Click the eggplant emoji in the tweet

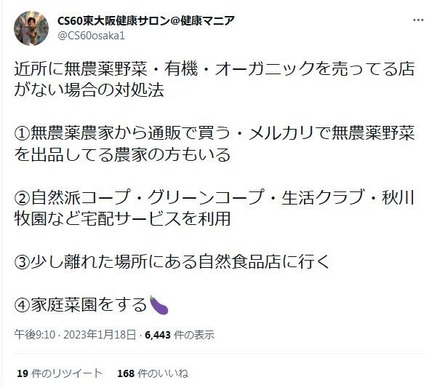click(x=158, y=305)
